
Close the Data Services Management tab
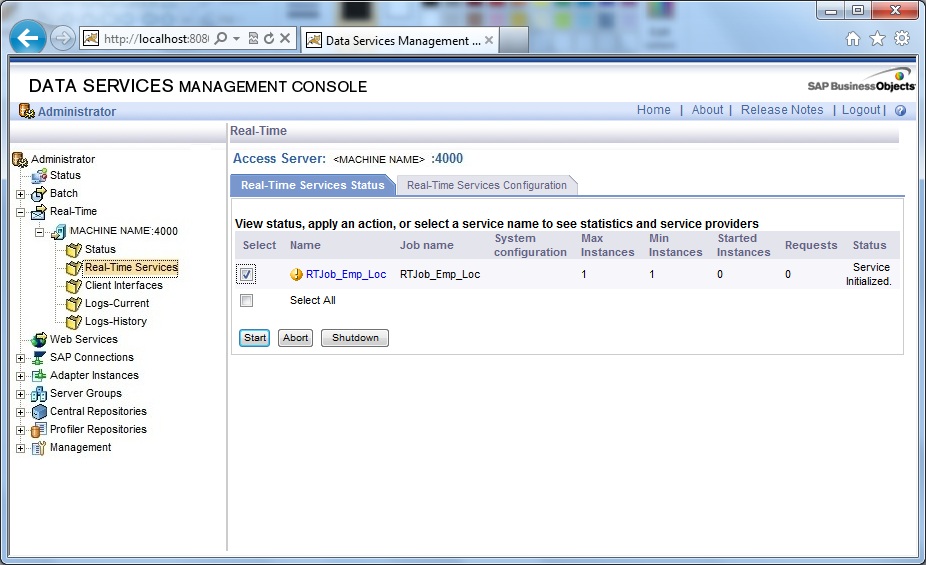tap(489, 40)
